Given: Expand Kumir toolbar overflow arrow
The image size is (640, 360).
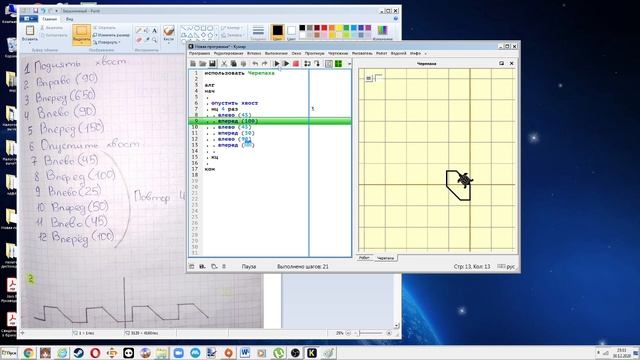Looking at the screenshot, I should [349, 64].
